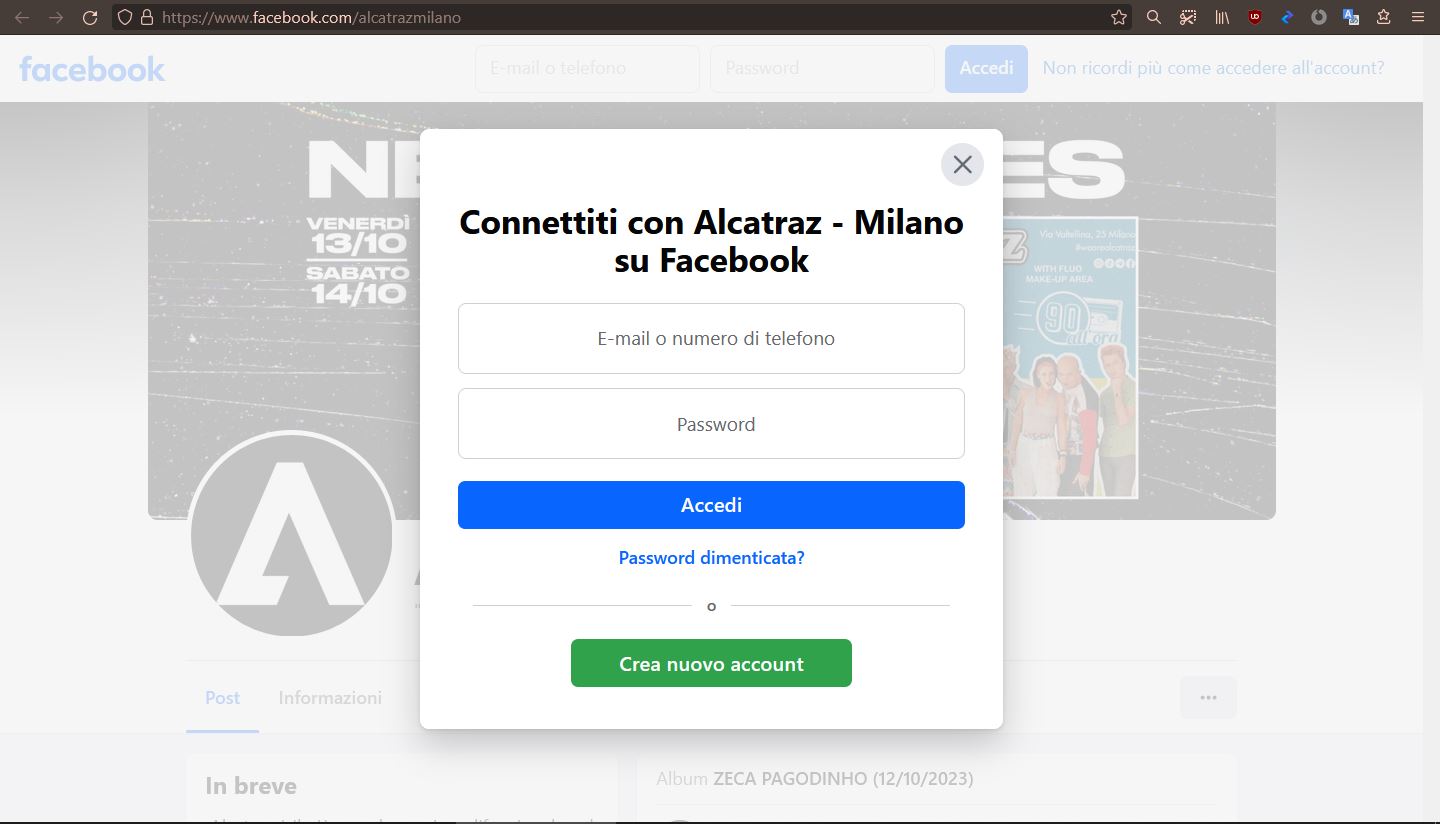Image resolution: width=1440 pixels, height=824 pixels.
Task: Focus the dialog Password field
Action: pyautogui.click(x=711, y=424)
